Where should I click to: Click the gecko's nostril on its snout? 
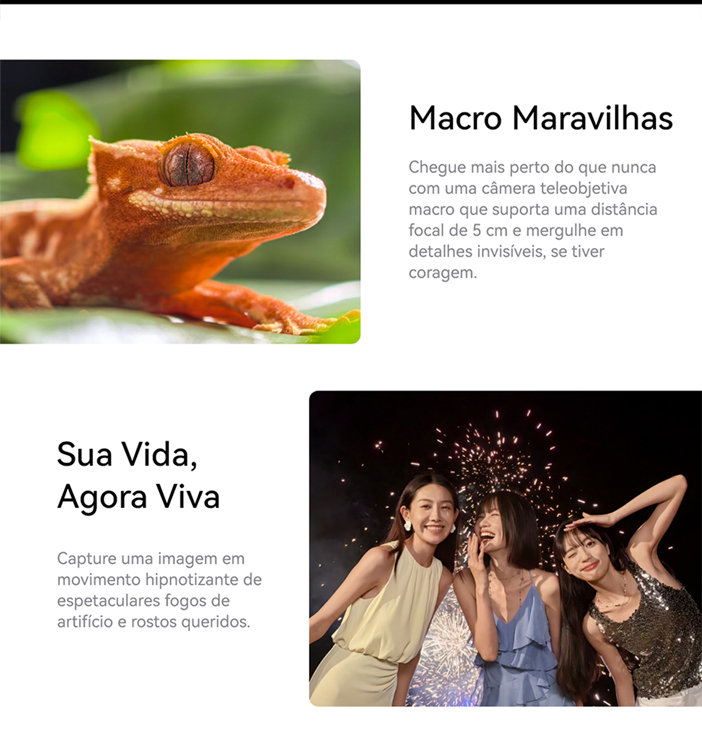click(289, 183)
